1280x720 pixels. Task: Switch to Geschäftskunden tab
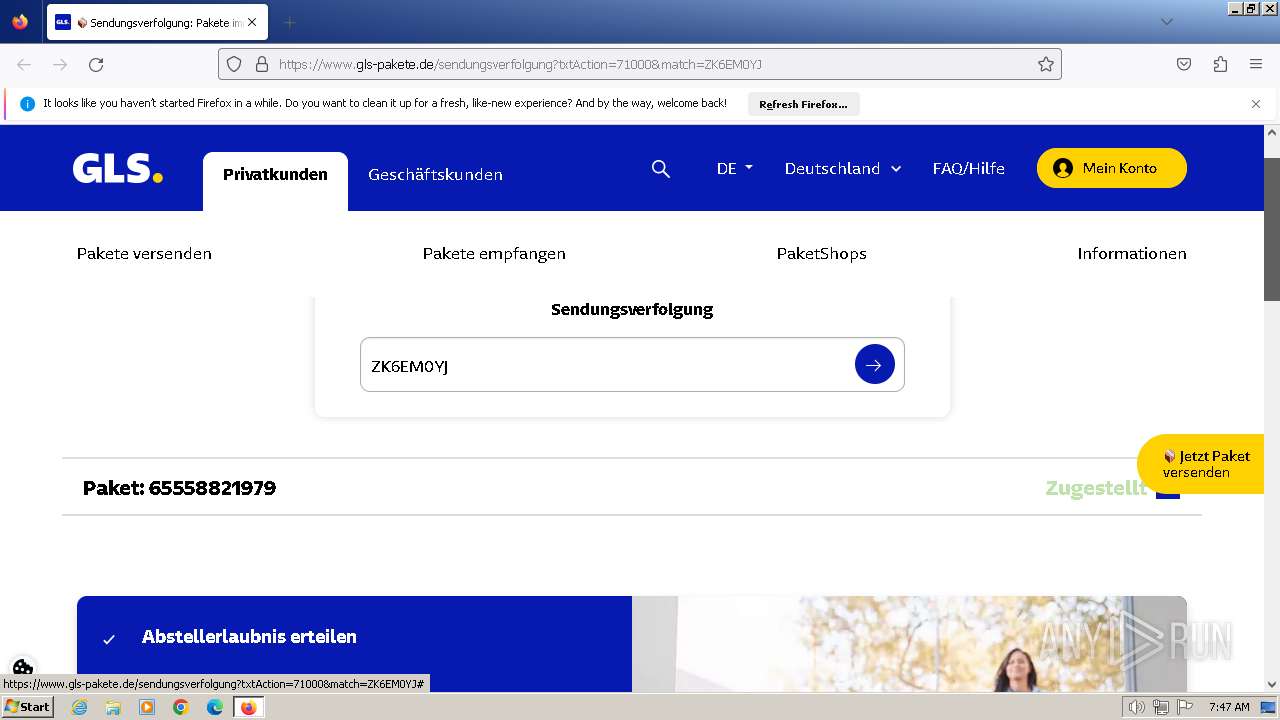click(x=435, y=175)
